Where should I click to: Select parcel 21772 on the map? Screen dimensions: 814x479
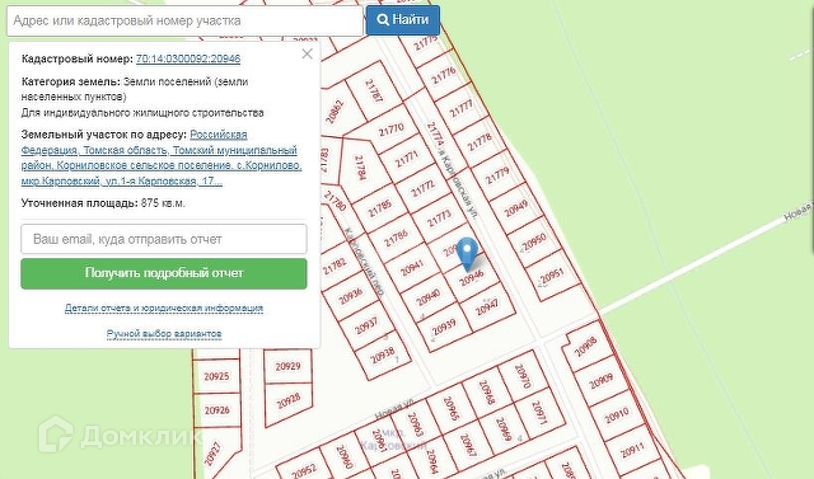pyautogui.click(x=423, y=189)
